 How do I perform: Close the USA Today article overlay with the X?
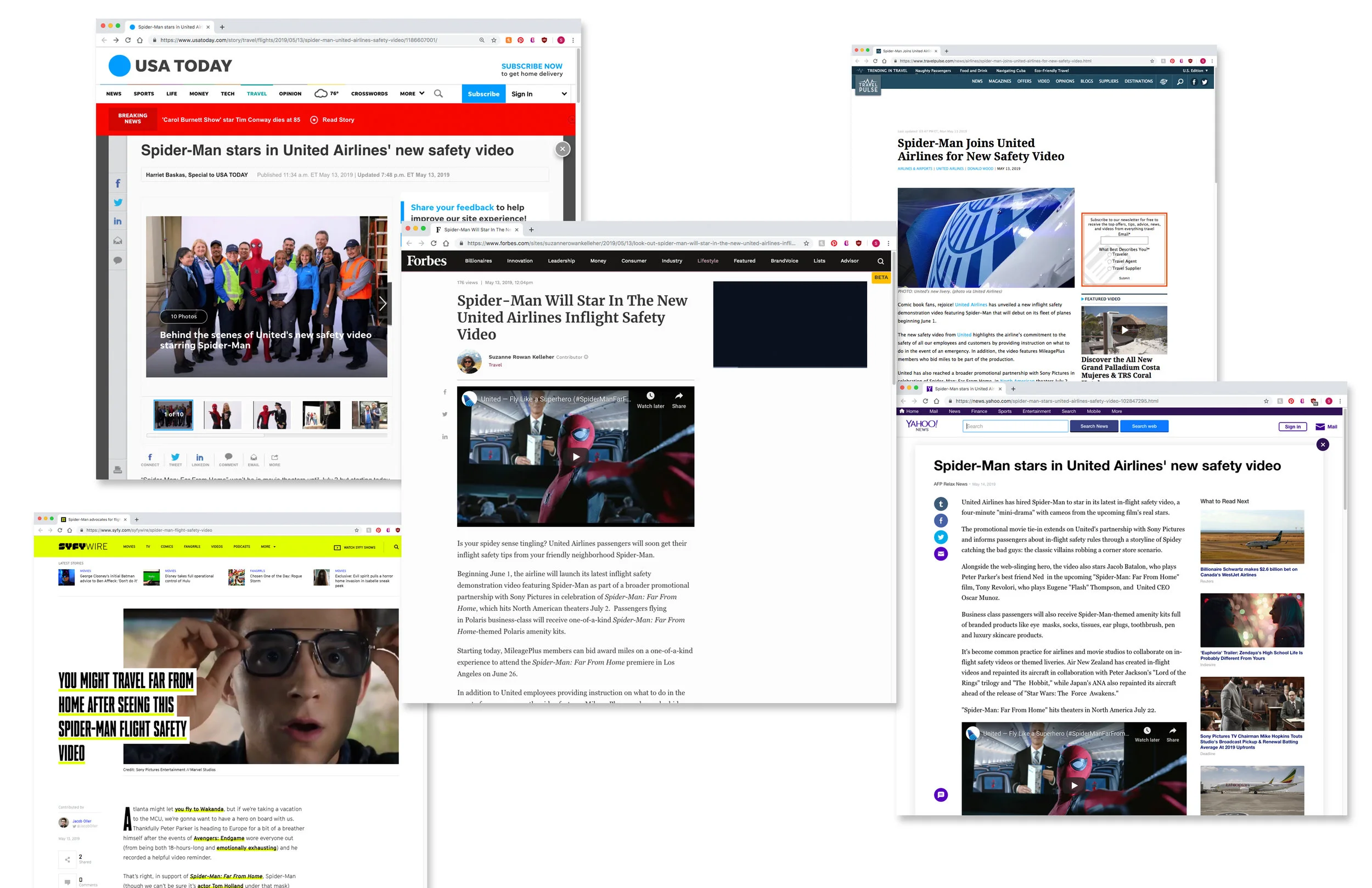[x=563, y=149]
